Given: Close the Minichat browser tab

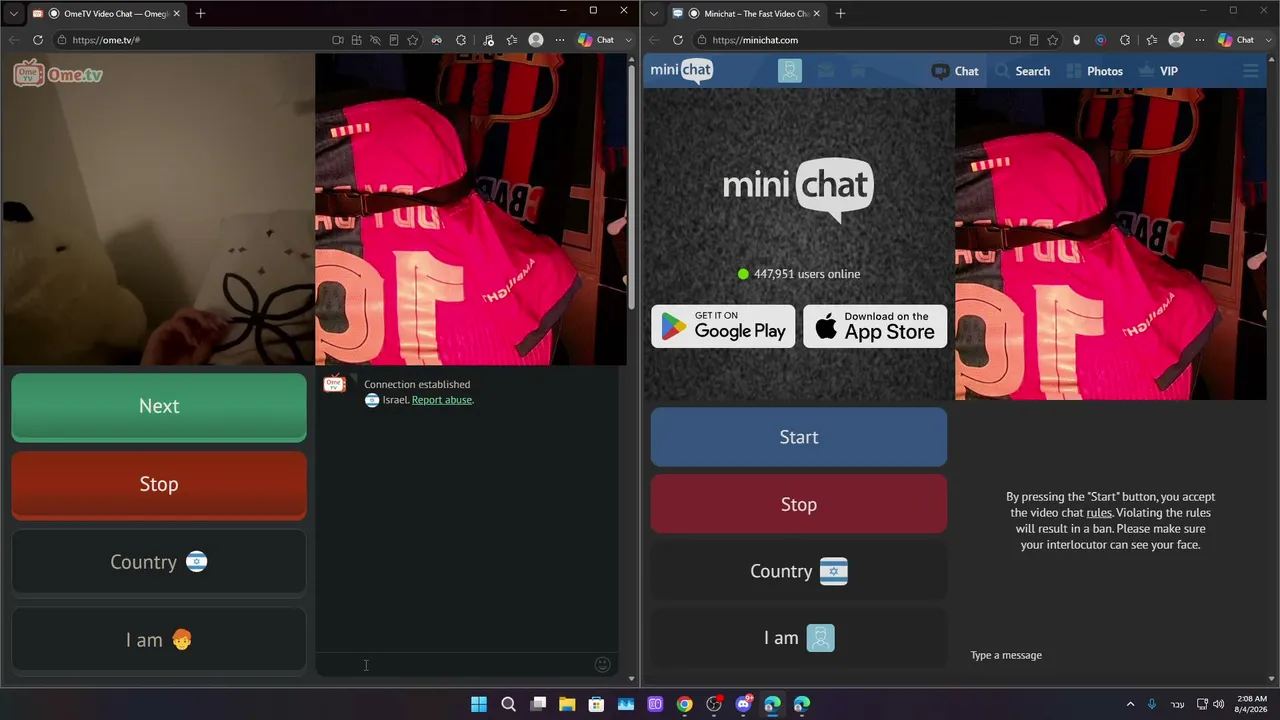Looking at the screenshot, I should 816,13.
